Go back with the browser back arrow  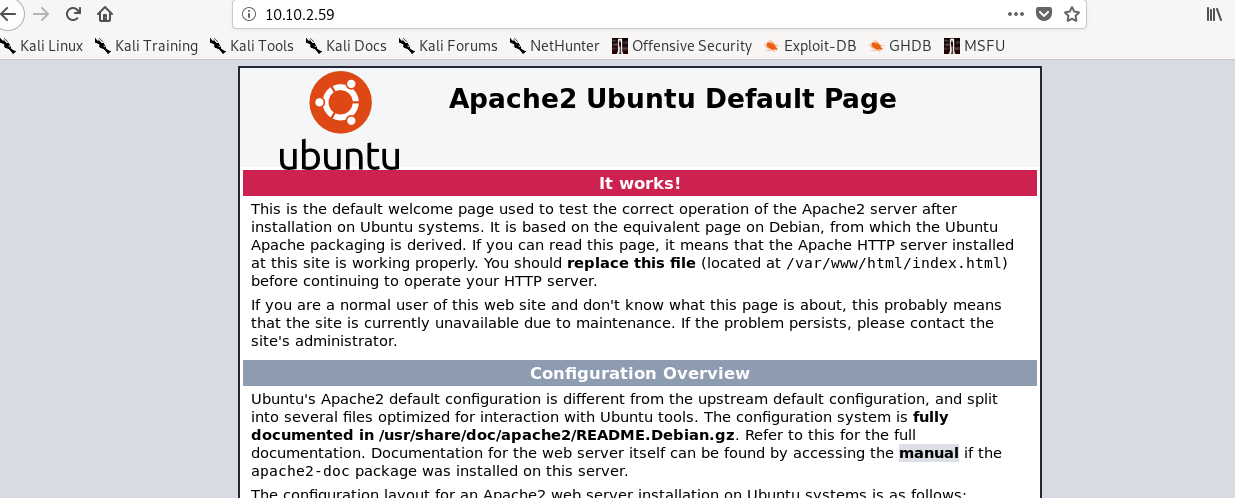coord(8,14)
